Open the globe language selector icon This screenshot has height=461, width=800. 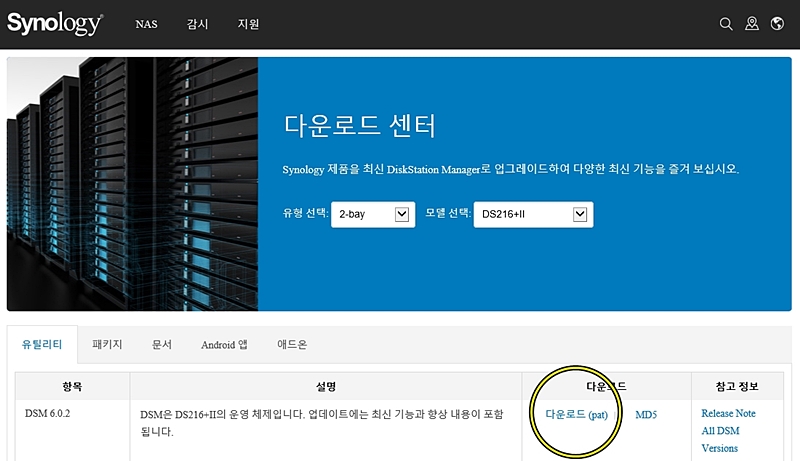(777, 23)
